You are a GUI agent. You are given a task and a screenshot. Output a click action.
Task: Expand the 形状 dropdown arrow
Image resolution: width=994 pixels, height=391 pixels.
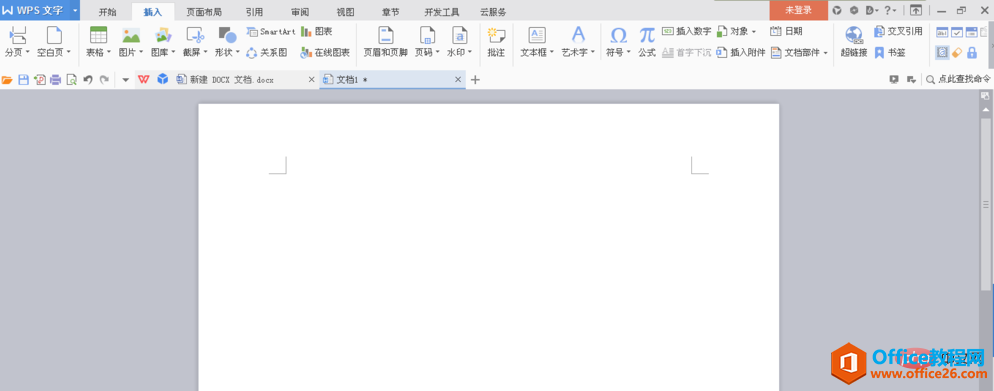click(238, 53)
